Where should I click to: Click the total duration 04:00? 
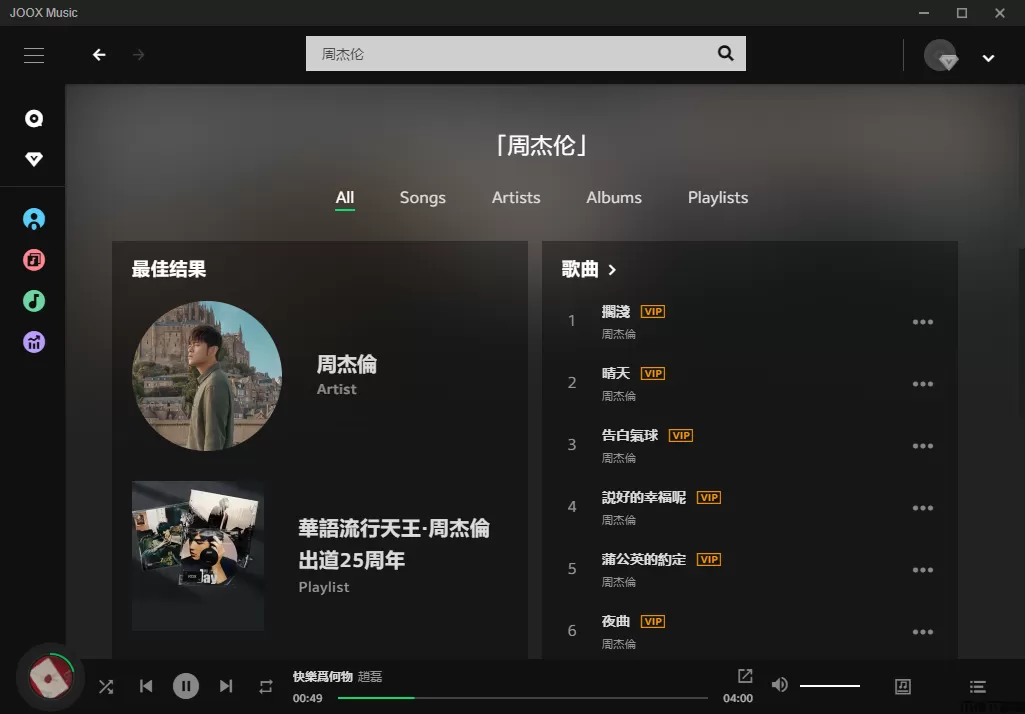(738, 698)
